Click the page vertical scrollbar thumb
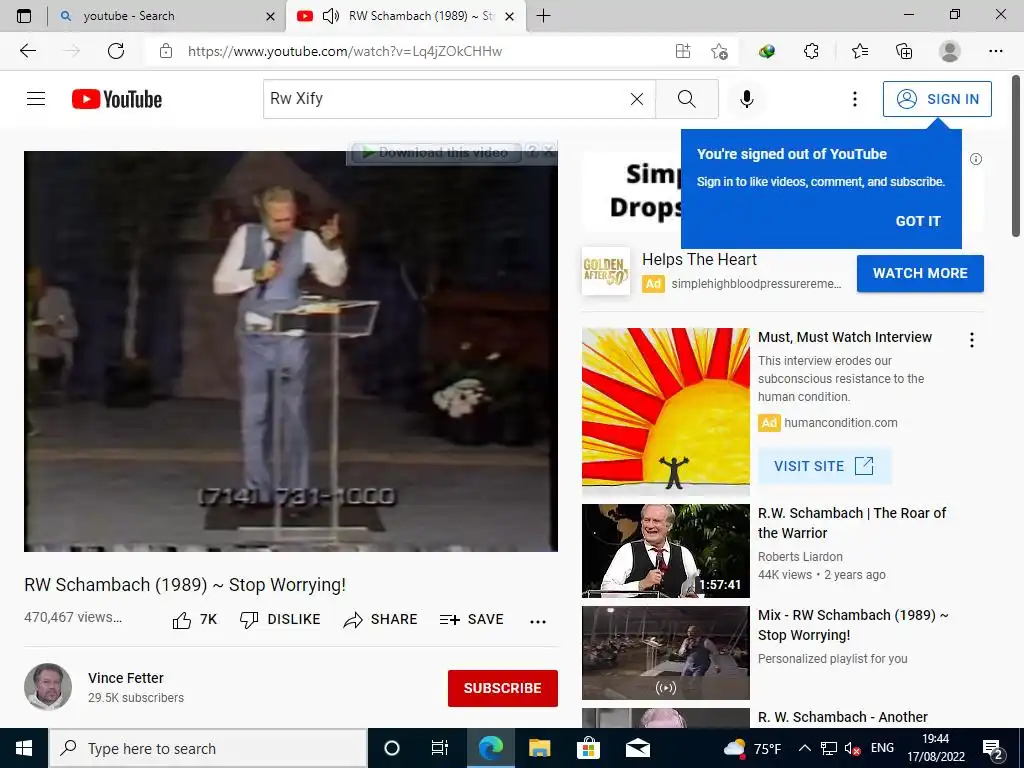Screen dimensions: 1024x768 pyautogui.click(x=1016, y=155)
